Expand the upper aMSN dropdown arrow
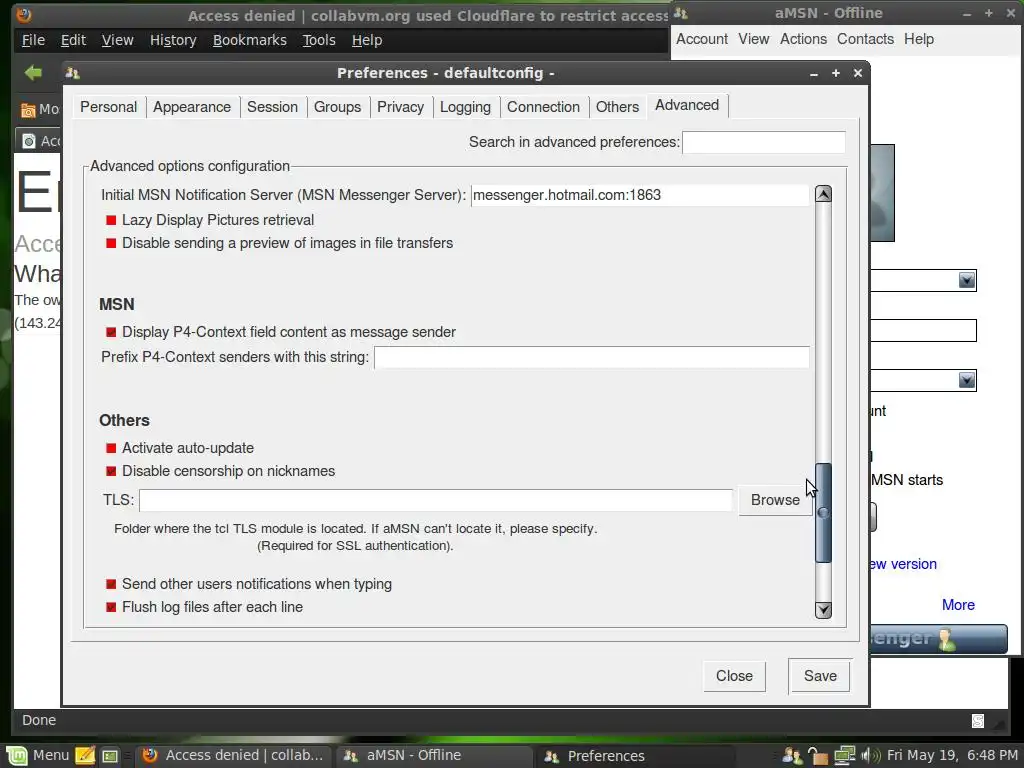Screen dimensions: 1024x768 coord(967,281)
